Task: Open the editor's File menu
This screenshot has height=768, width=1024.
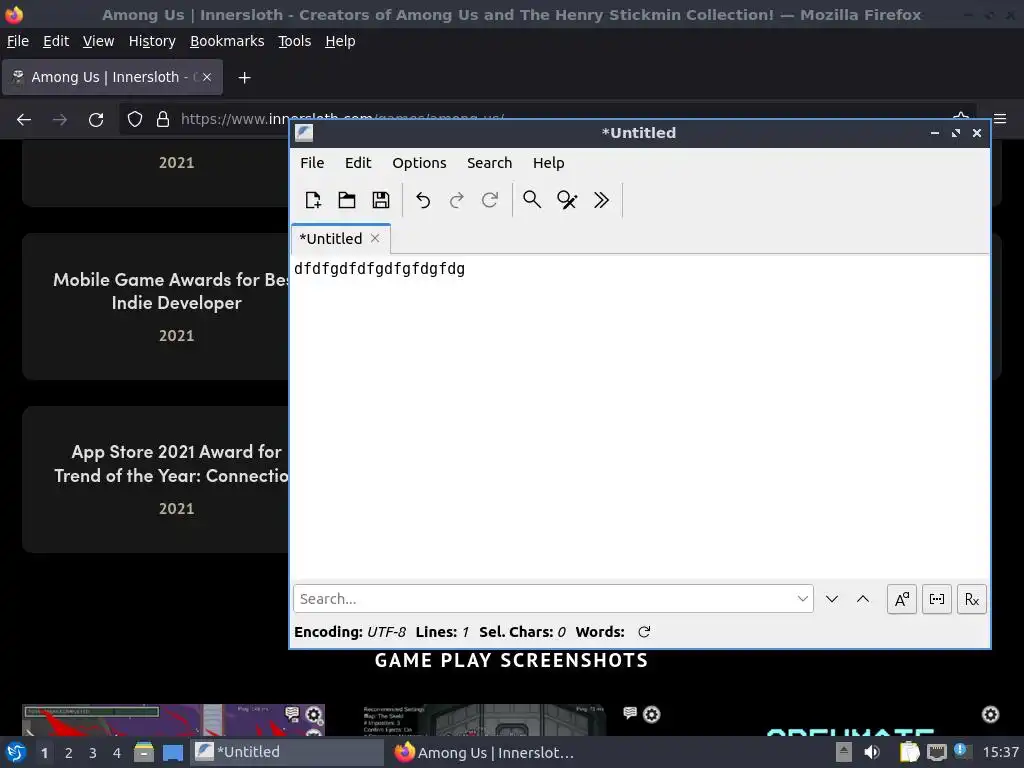Action: click(312, 163)
